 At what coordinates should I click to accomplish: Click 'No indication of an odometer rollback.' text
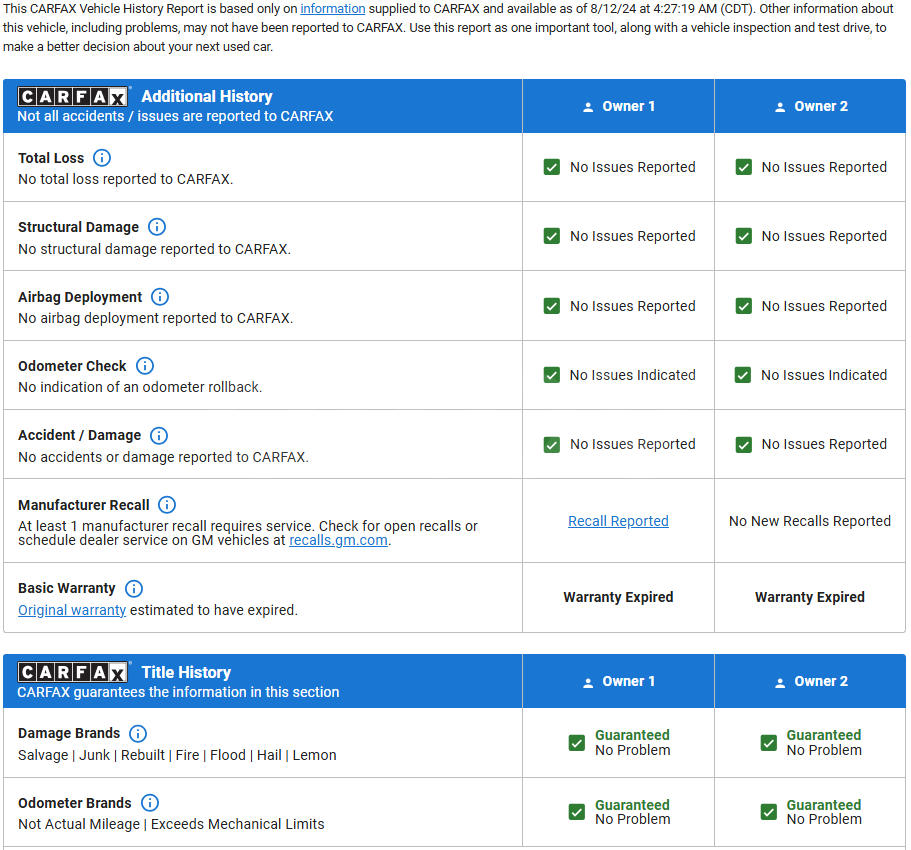tap(140, 388)
